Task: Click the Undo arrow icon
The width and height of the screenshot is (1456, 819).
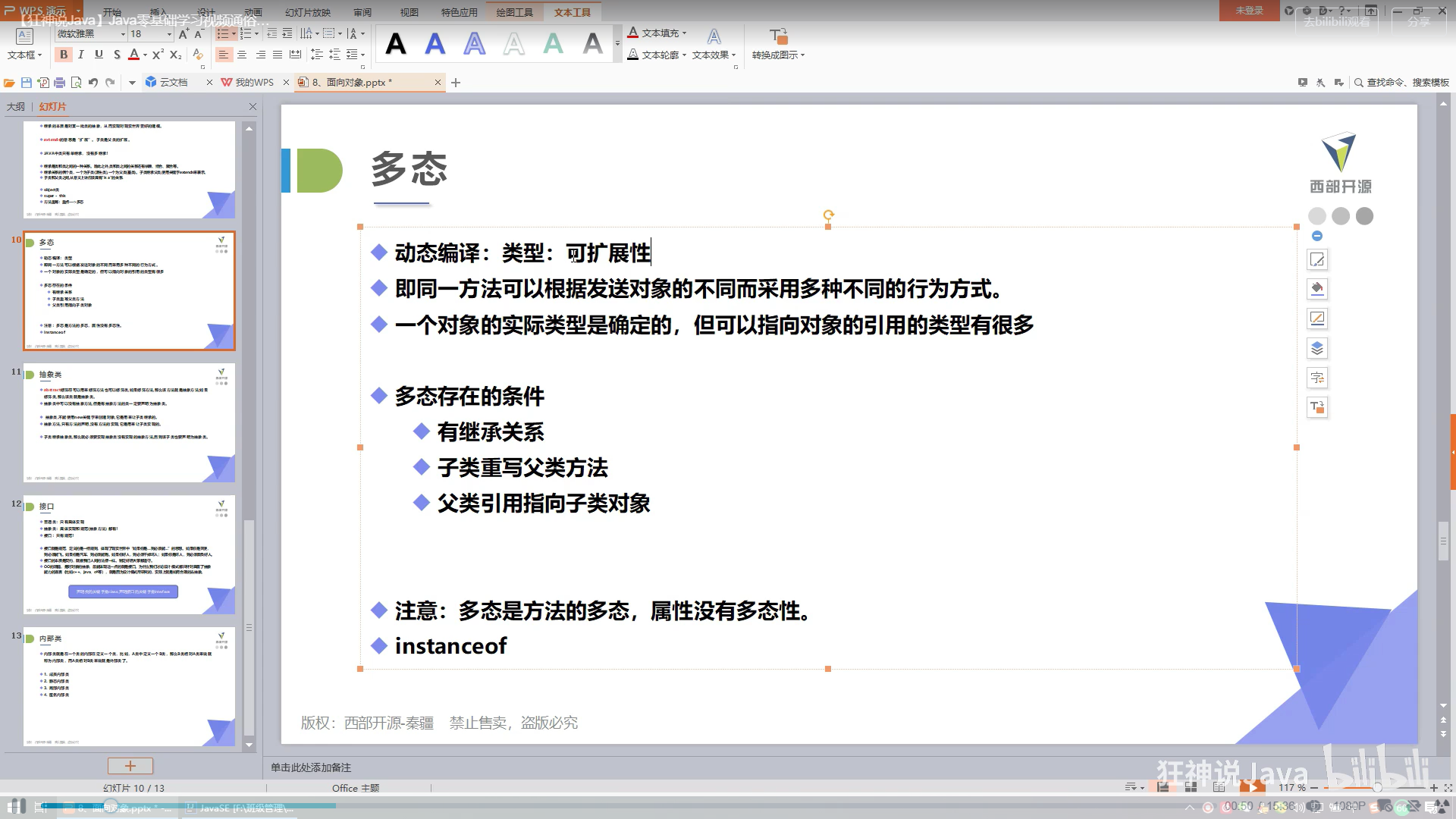Action: point(93,83)
